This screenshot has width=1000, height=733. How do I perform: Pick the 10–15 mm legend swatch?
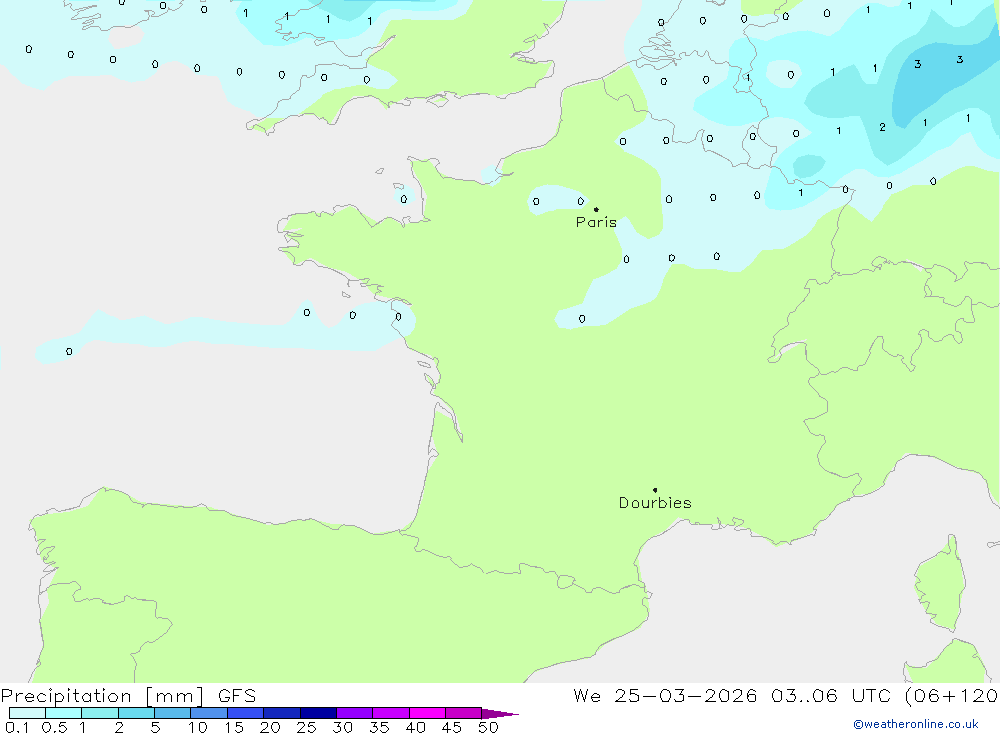tap(209, 713)
